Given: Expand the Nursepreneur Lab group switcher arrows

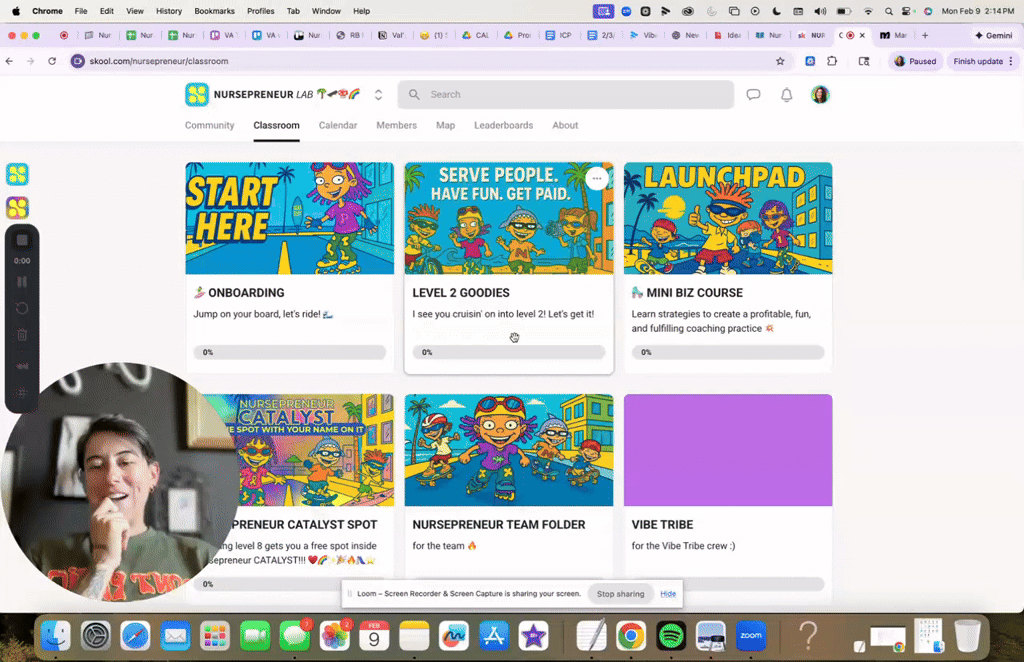Looking at the screenshot, I should point(378,95).
